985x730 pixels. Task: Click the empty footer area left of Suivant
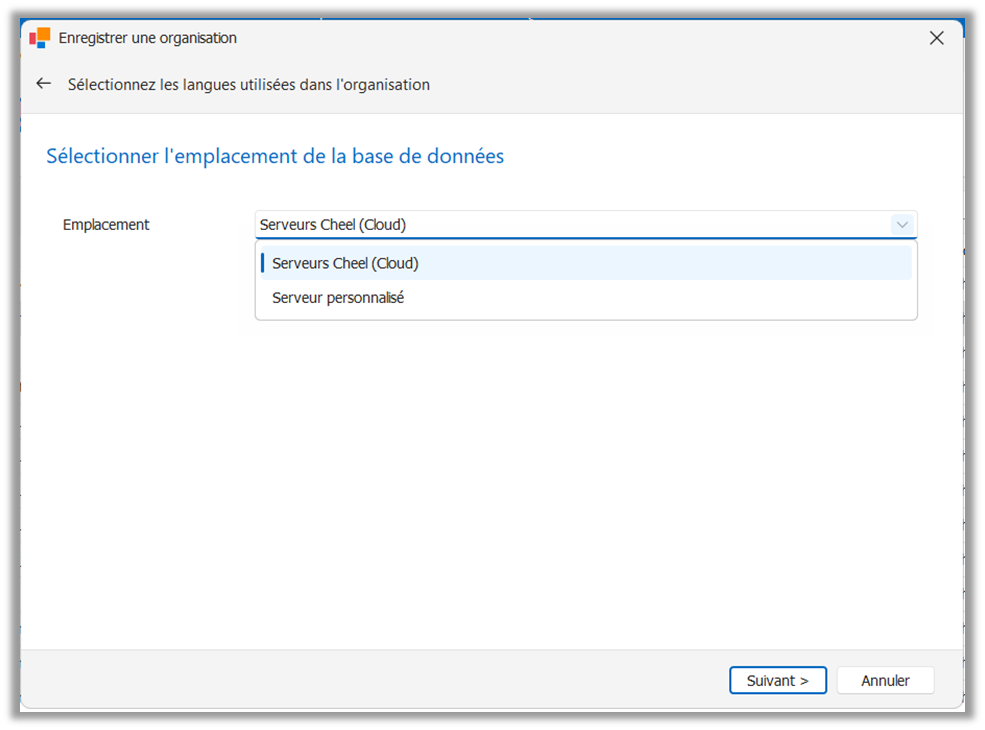pos(374,680)
